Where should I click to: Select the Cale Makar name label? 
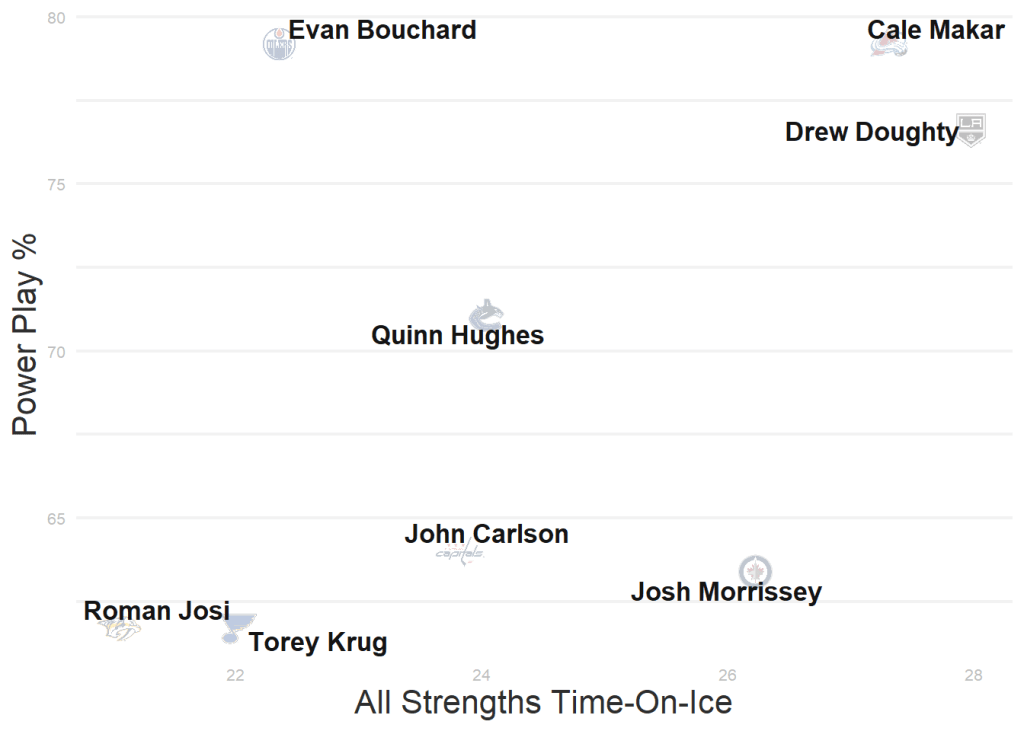click(x=935, y=30)
